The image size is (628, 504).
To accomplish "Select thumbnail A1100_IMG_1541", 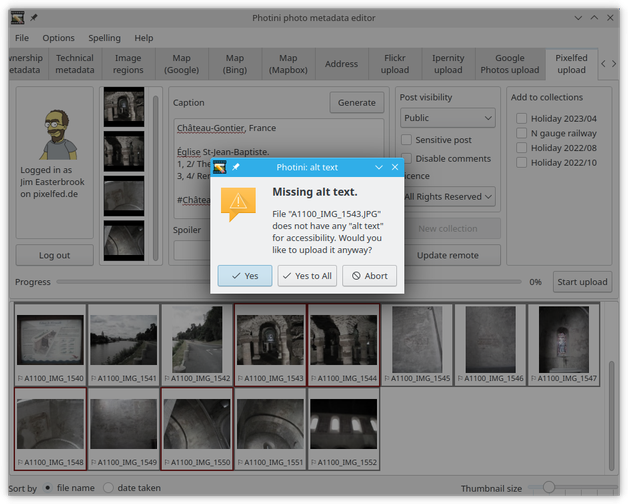I will [x=124, y=345].
